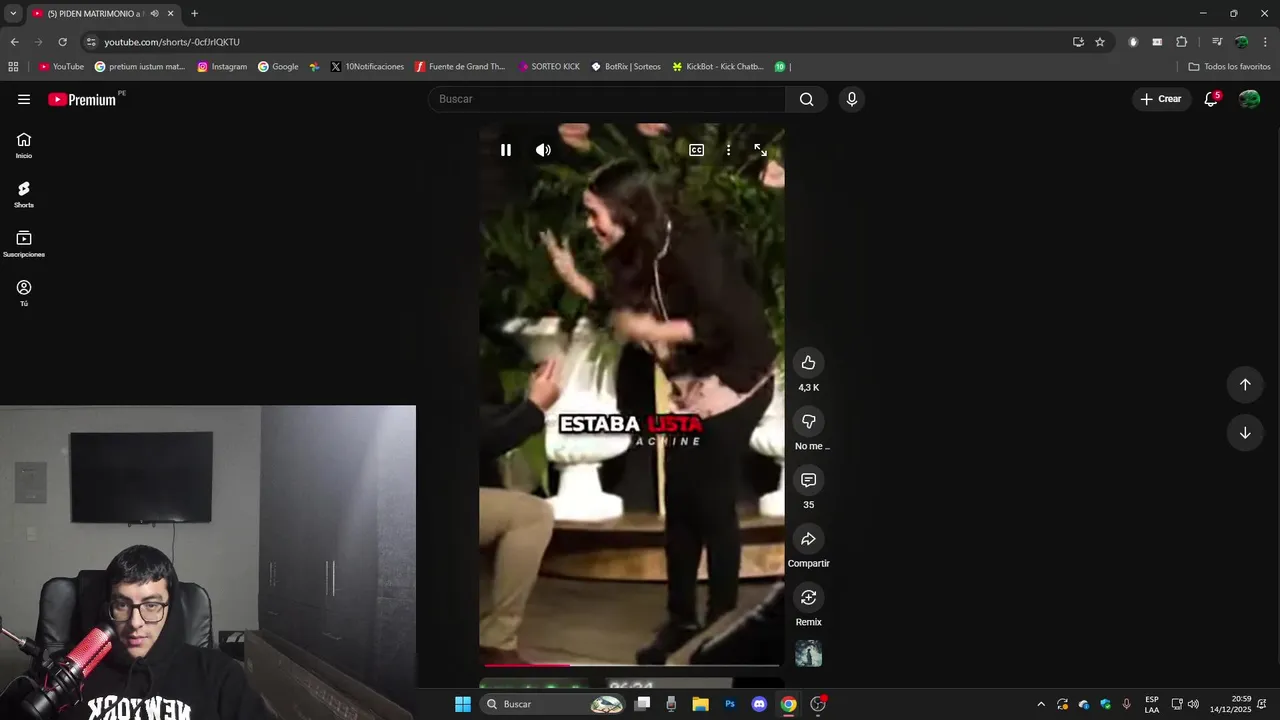
Task: Enter fullscreen on the Short player
Action: pyautogui.click(x=761, y=150)
